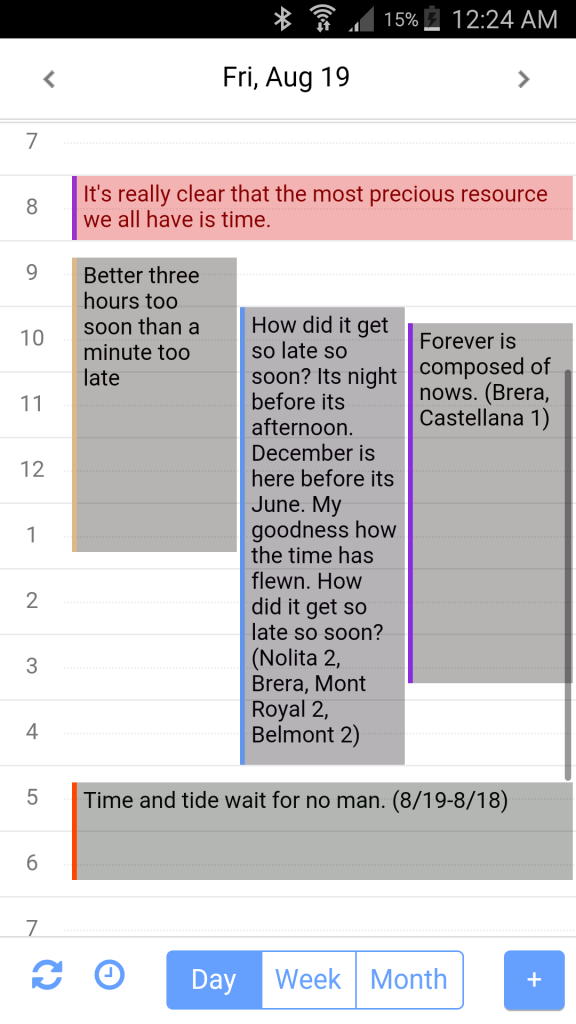Add new event with plus button
The width and height of the screenshot is (576, 1024).
coord(534,980)
